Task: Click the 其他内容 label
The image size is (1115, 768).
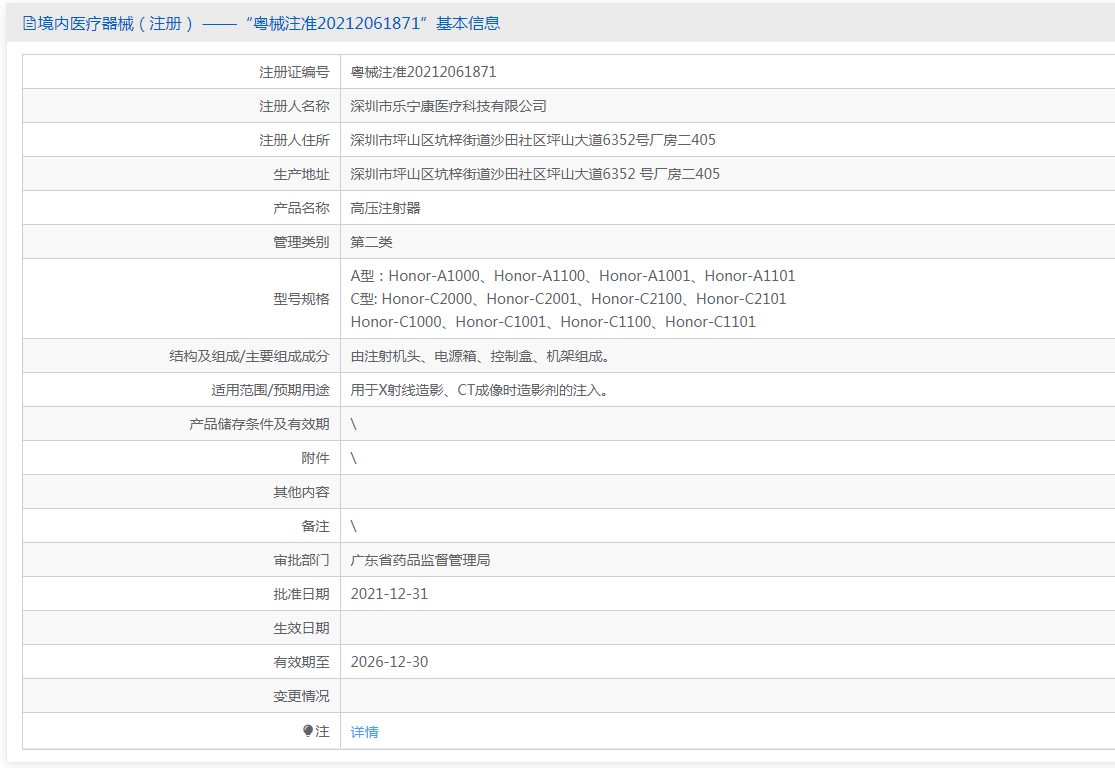Action: pyautogui.click(x=302, y=492)
